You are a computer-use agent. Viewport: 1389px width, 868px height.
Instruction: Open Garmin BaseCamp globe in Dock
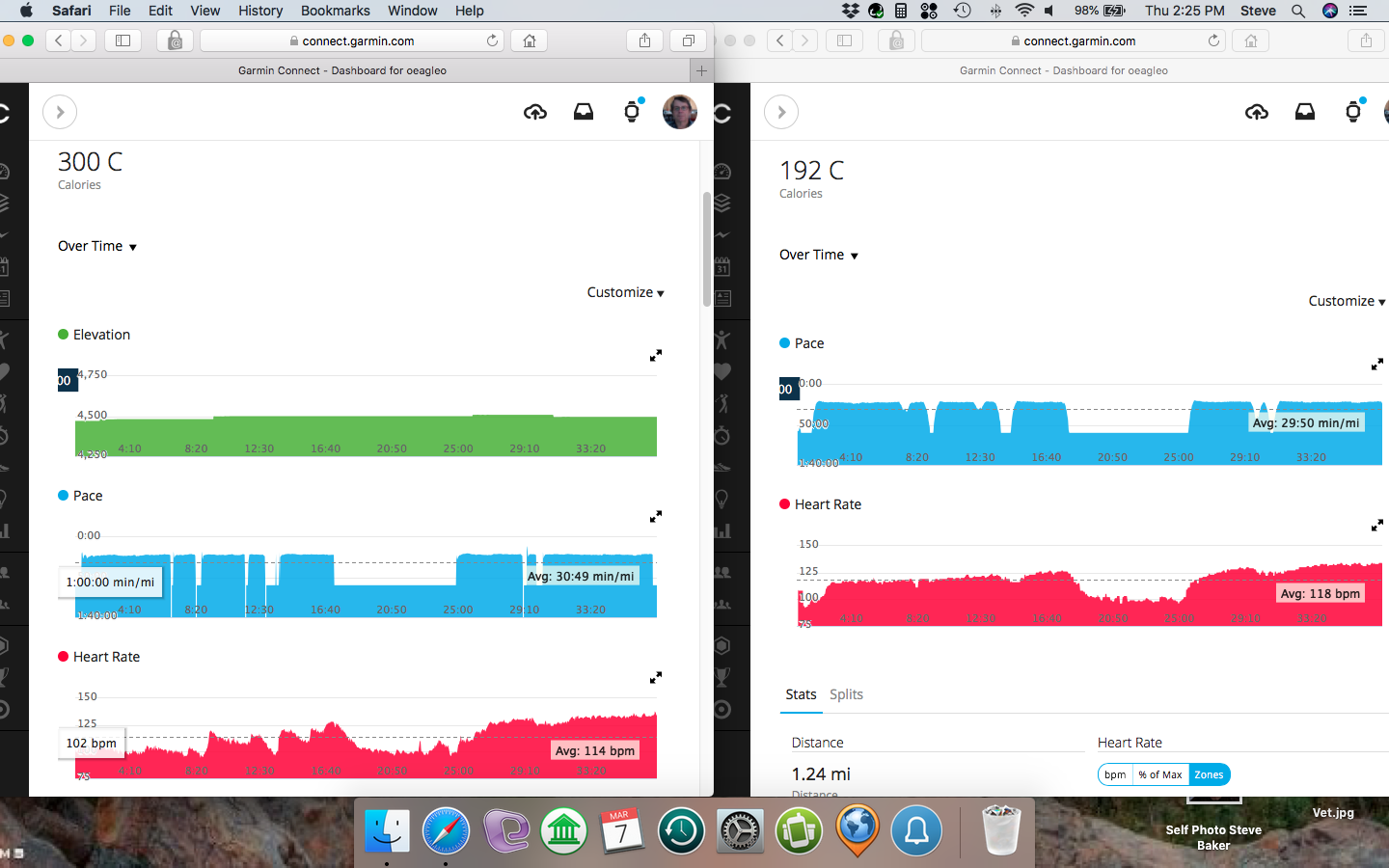858,831
